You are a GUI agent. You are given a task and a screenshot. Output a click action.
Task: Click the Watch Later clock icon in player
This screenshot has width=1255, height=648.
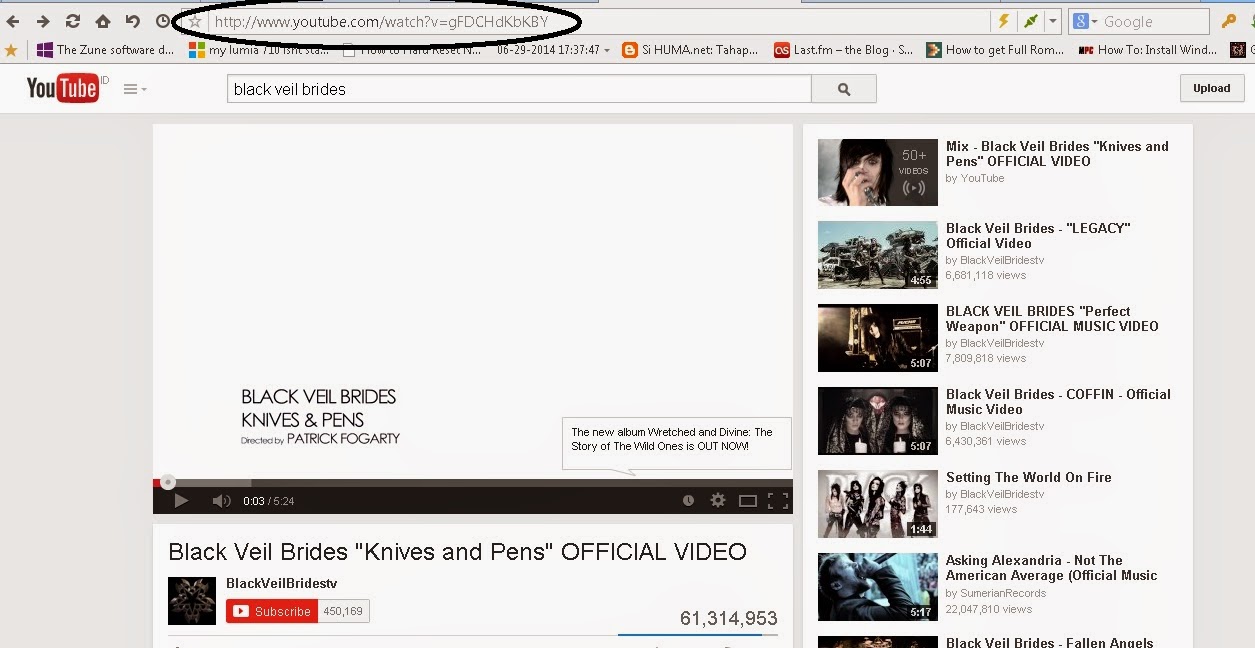tap(688, 500)
